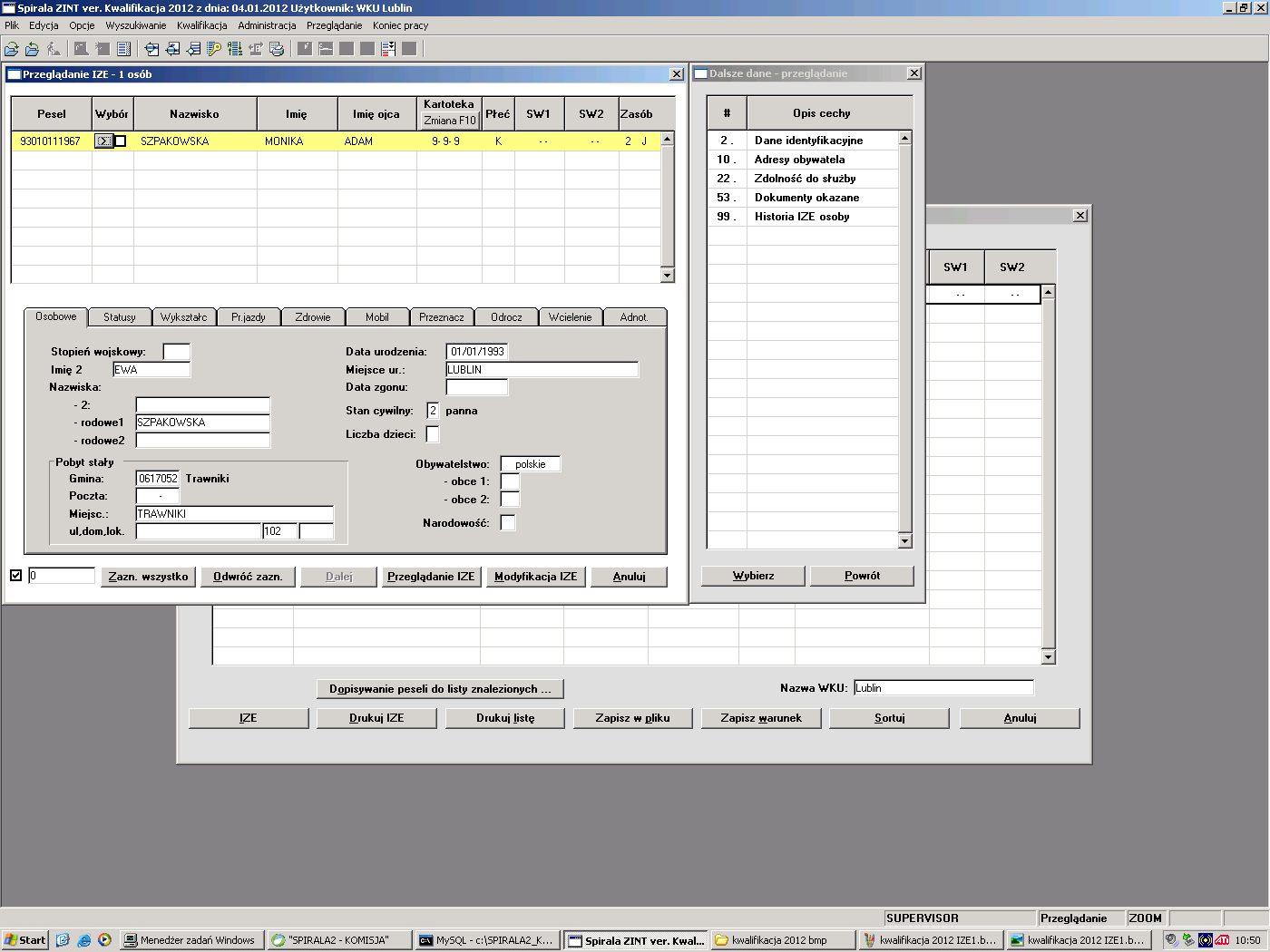
Task: Select 'Dane identyfikacyjne' row in Dalsze dane
Action: (x=803, y=141)
